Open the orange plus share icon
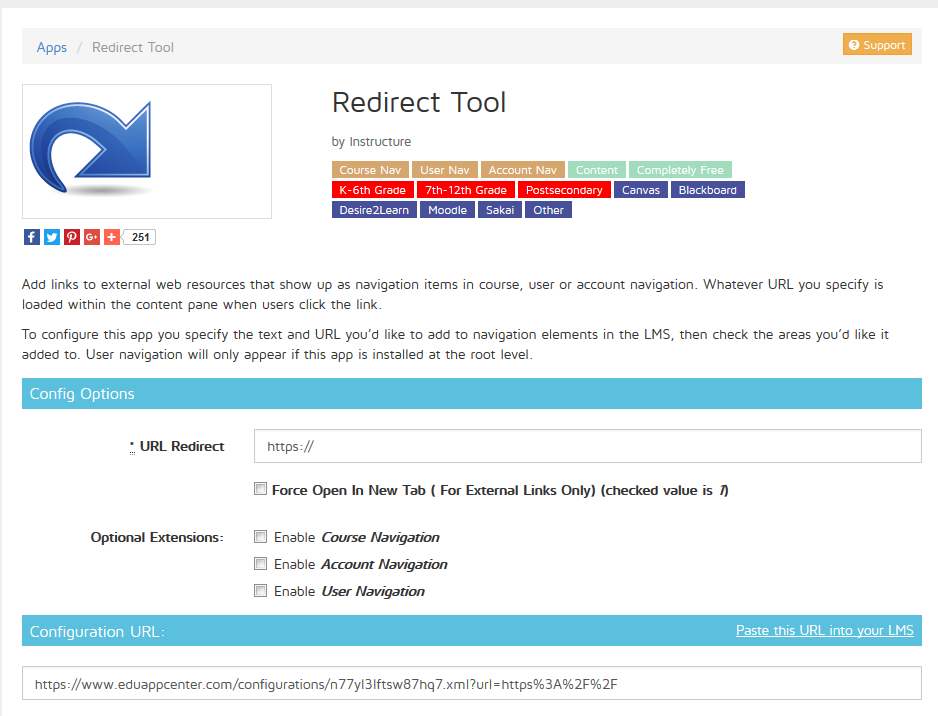 click(x=111, y=237)
